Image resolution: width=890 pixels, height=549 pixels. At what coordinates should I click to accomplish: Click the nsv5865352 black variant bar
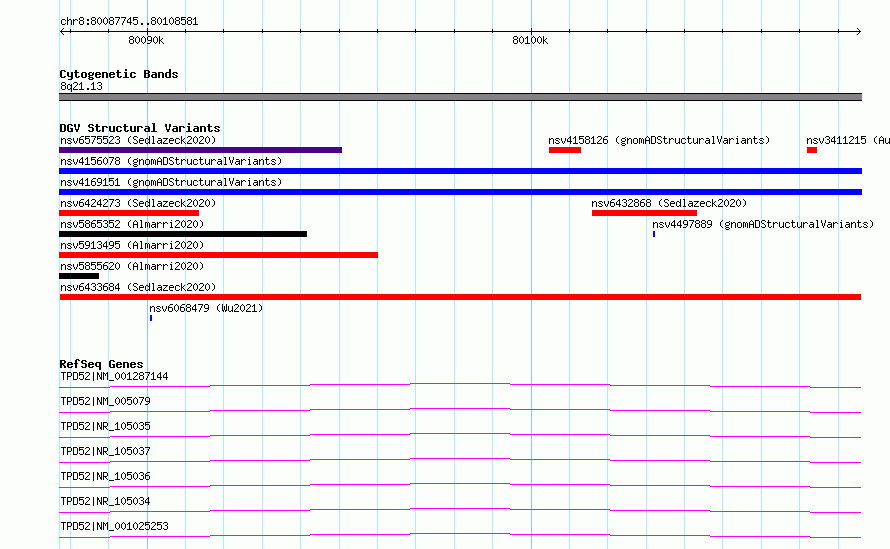[x=183, y=234]
